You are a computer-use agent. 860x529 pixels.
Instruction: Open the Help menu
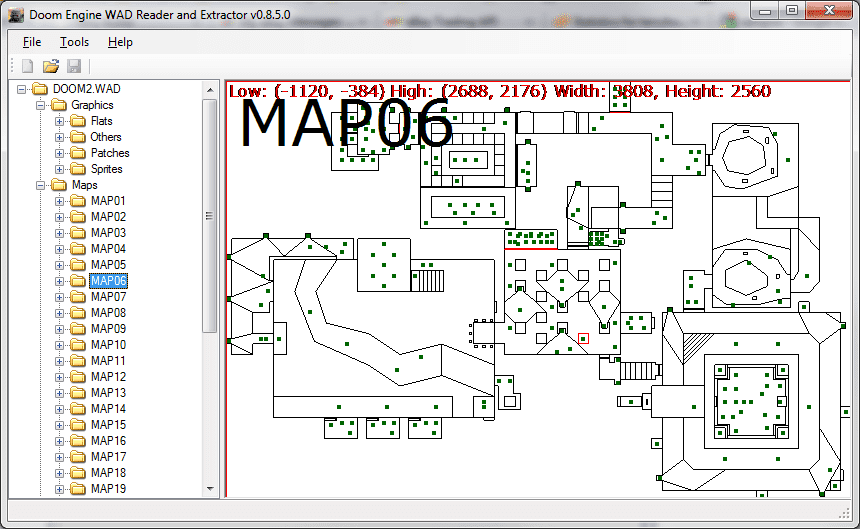[120, 42]
